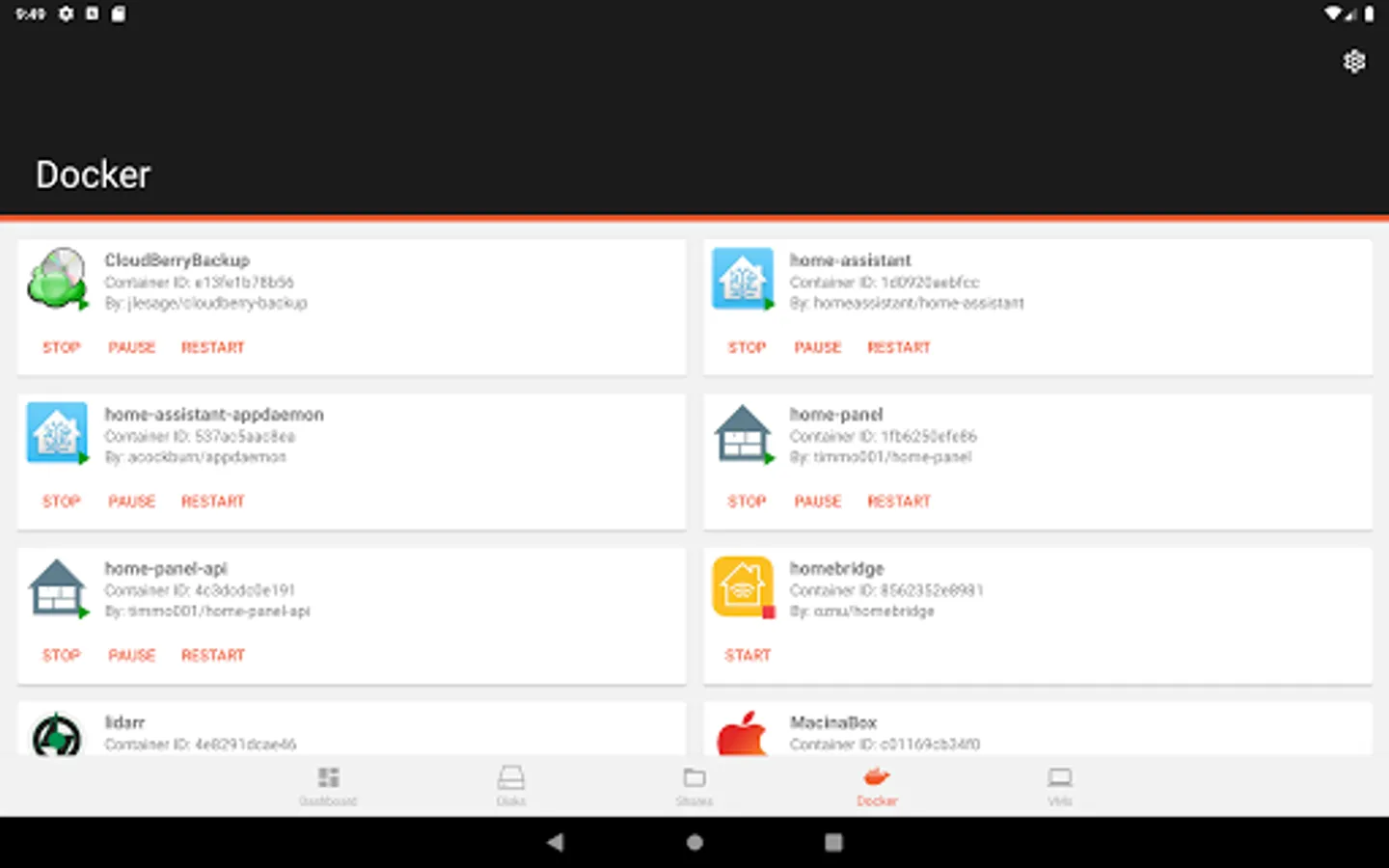Tap the yellow homebridge icon

[743, 587]
